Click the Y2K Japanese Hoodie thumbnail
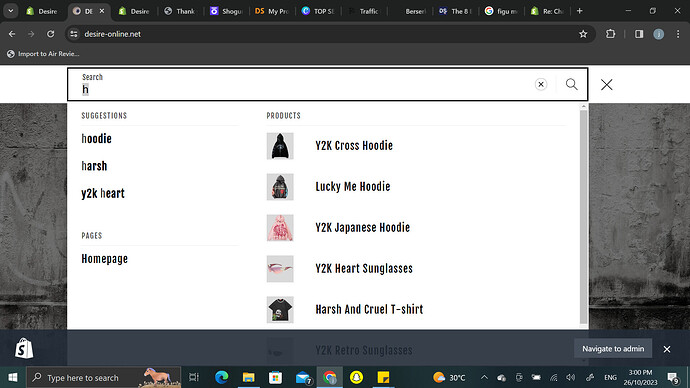Image resolution: width=690 pixels, height=388 pixels. point(280,228)
